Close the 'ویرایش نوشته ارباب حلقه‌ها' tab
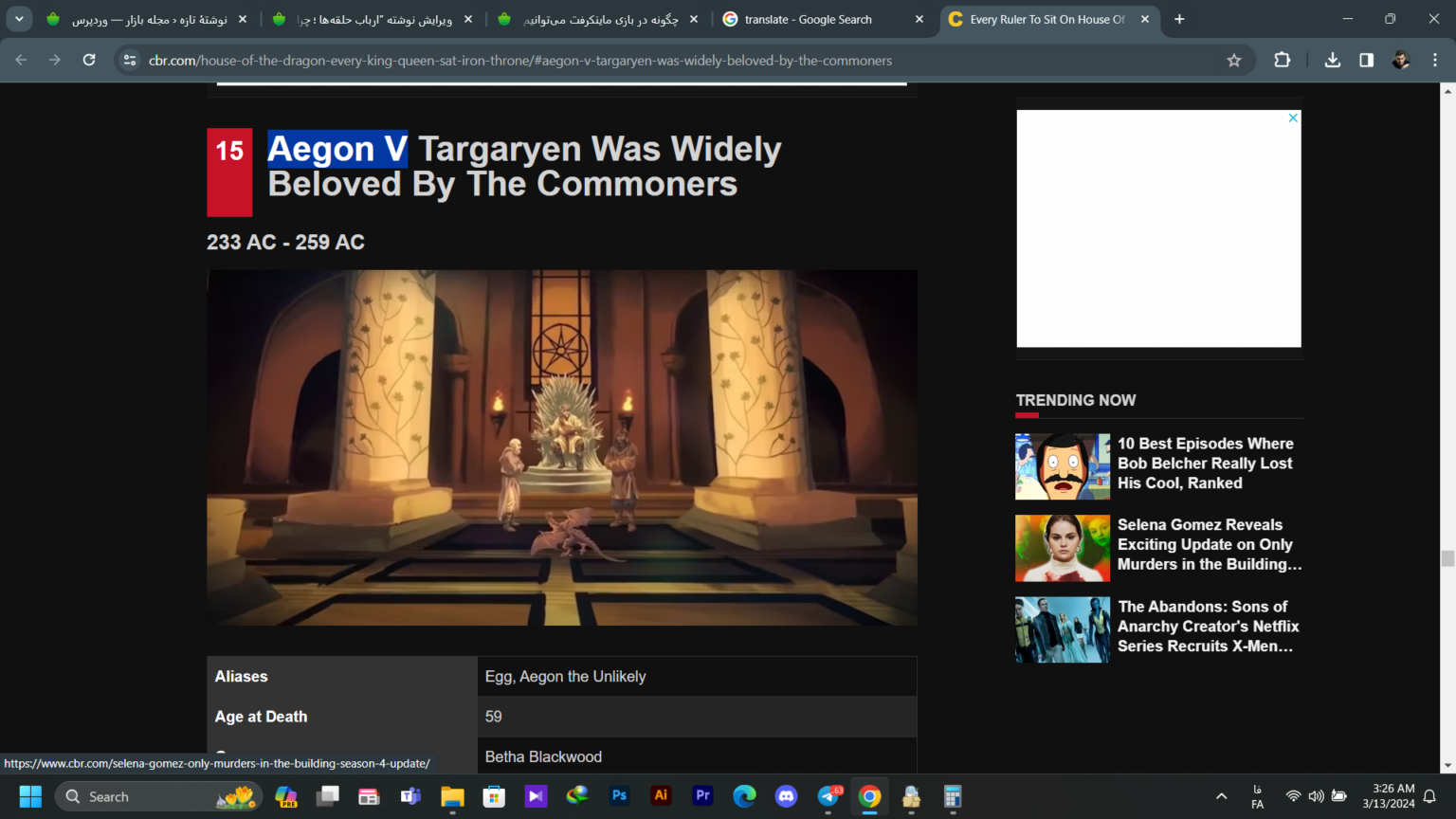The height and width of the screenshot is (819, 1456). pos(468,19)
